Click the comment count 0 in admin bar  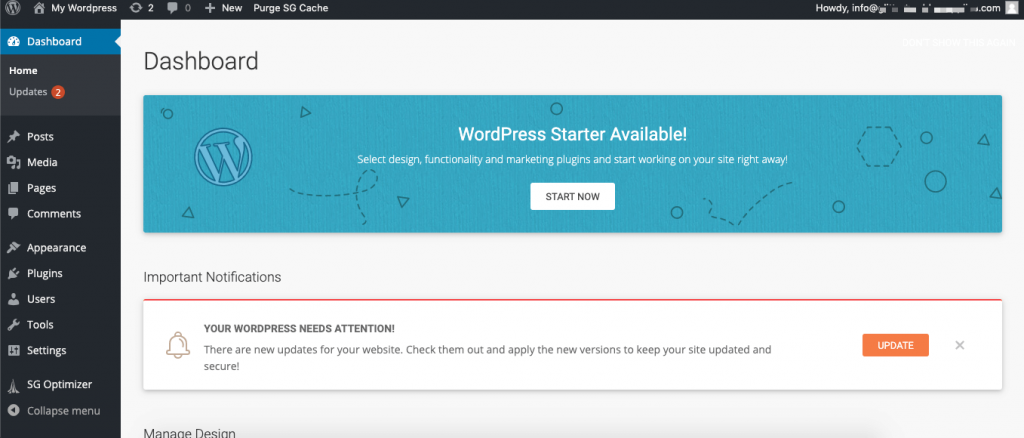[188, 8]
